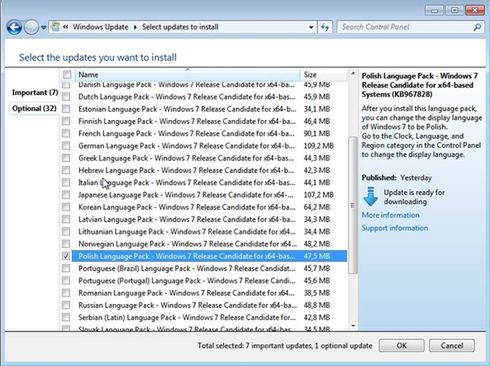490x366 pixels.
Task: Click the 90,1 MB size value
Action: point(317,134)
